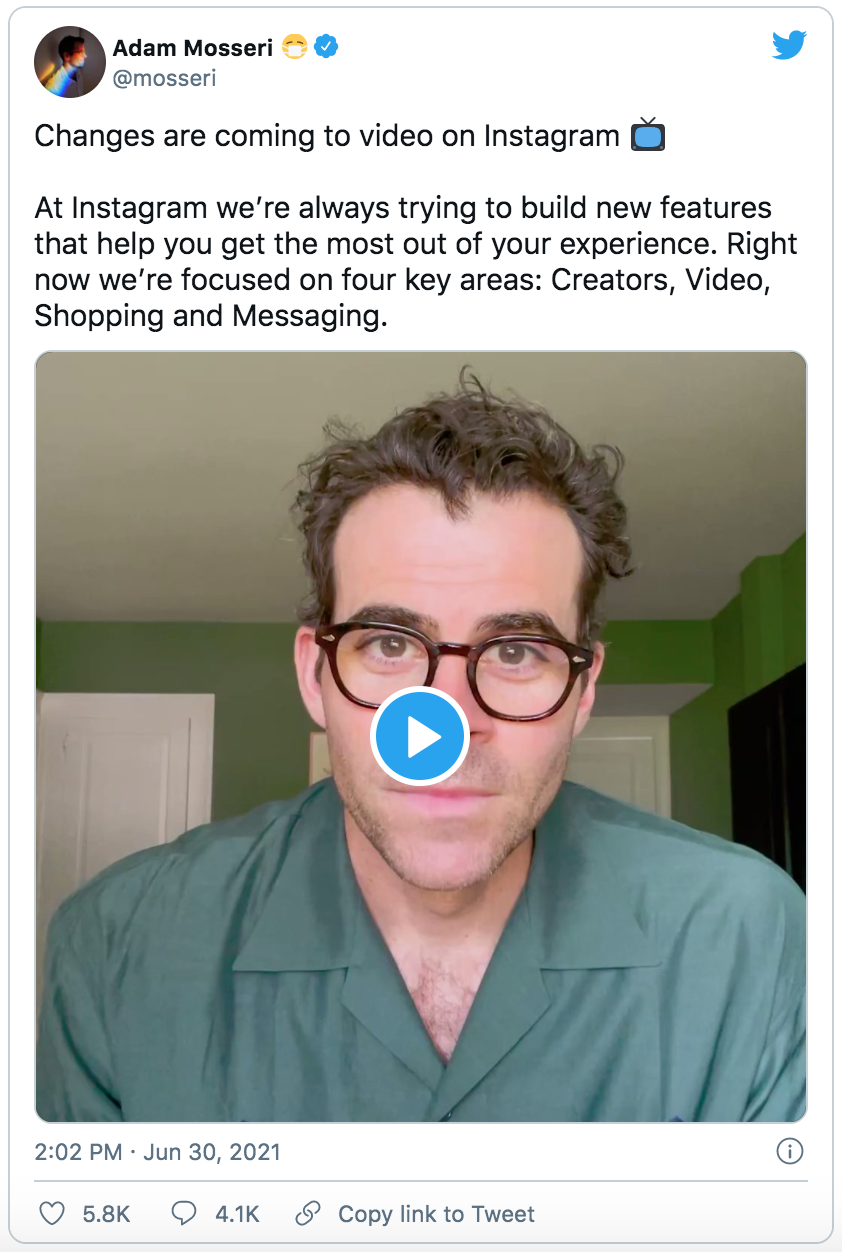This screenshot has width=842, height=1252.
Task: Click the 5.8K likes count
Action: click(106, 1214)
